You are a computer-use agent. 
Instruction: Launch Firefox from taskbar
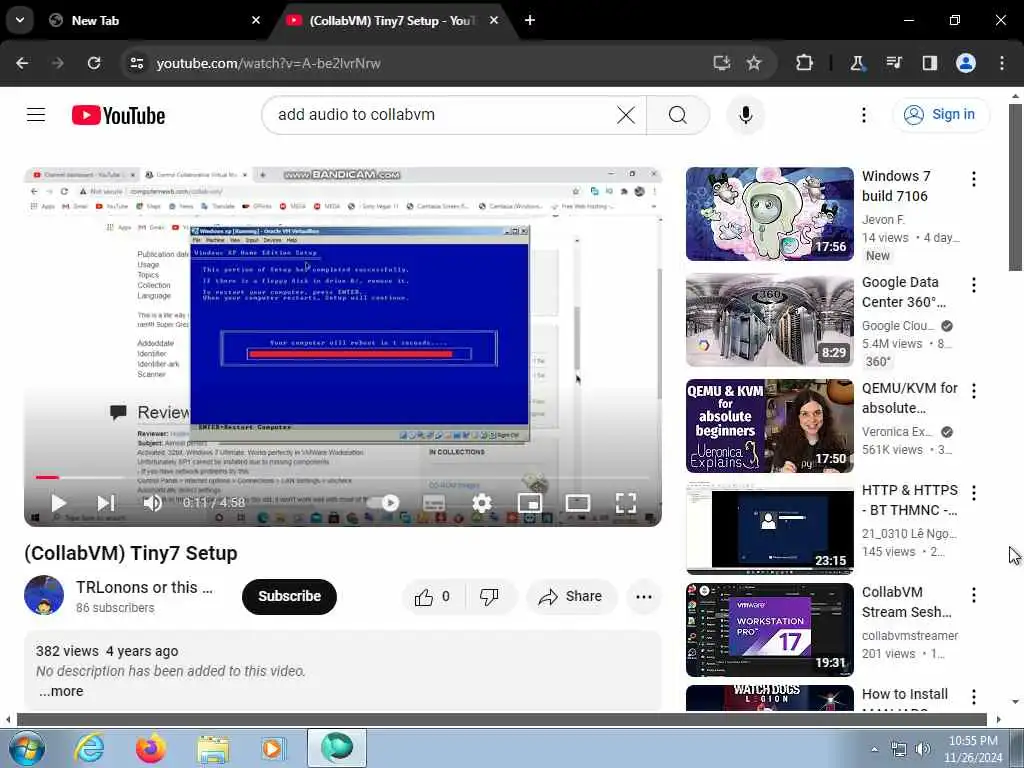tap(151, 748)
